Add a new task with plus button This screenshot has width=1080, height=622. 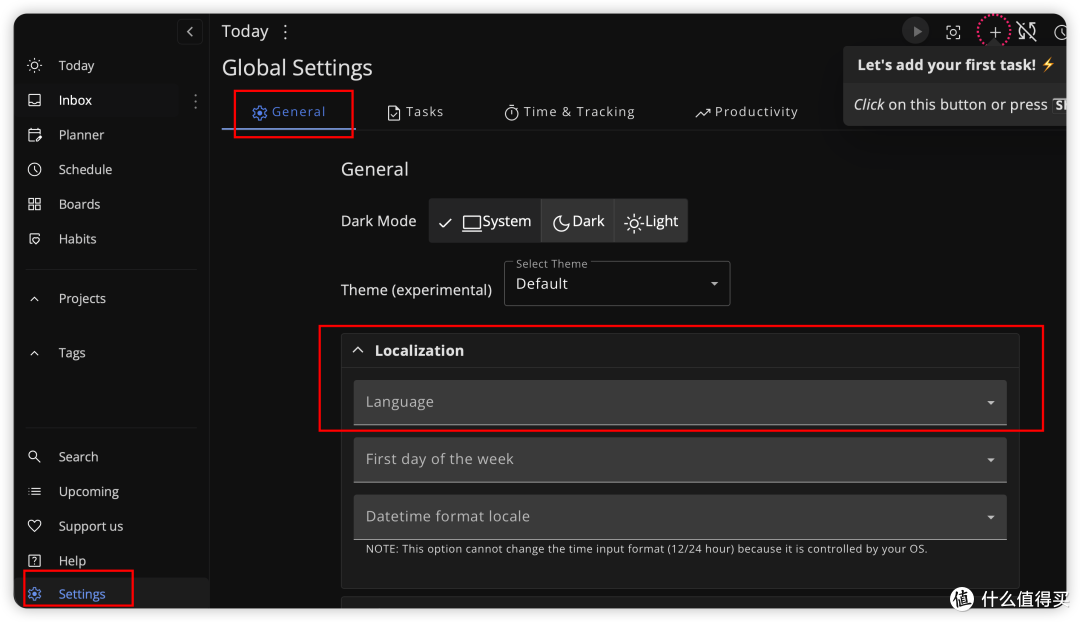tap(994, 32)
